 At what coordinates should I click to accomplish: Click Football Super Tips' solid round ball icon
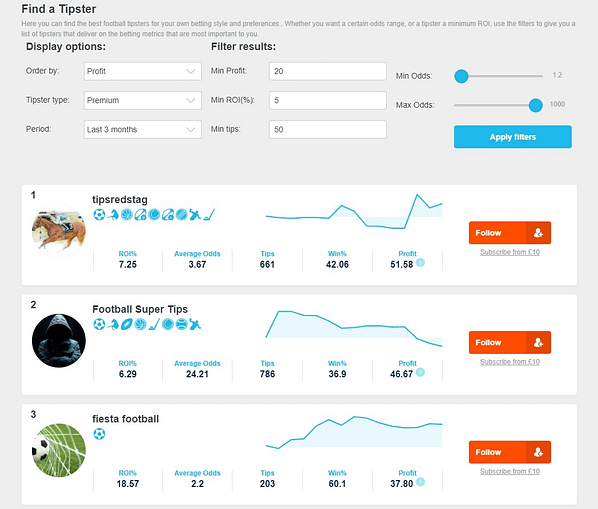(x=168, y=324)
